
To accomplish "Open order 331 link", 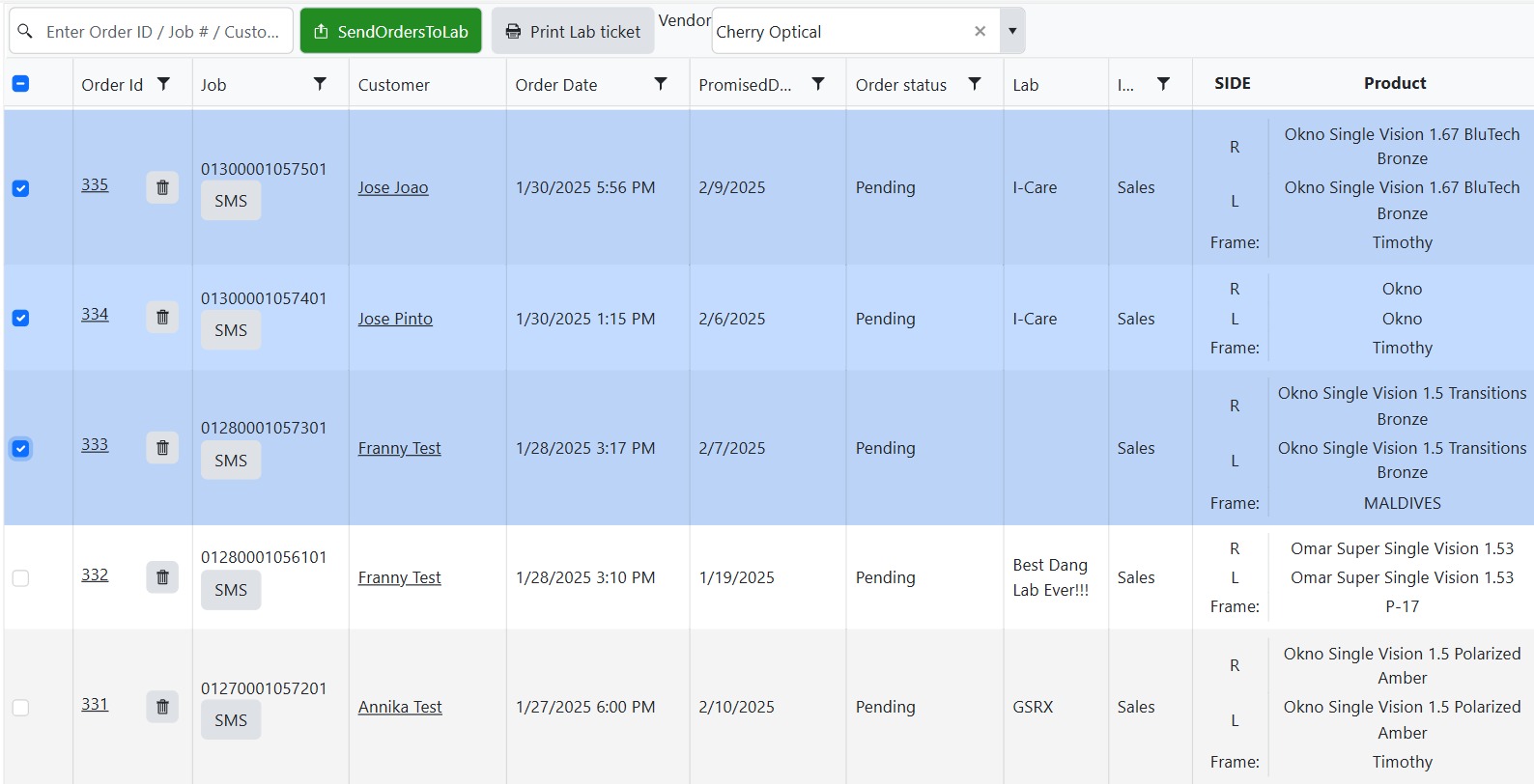I will (x=95, y=704).
